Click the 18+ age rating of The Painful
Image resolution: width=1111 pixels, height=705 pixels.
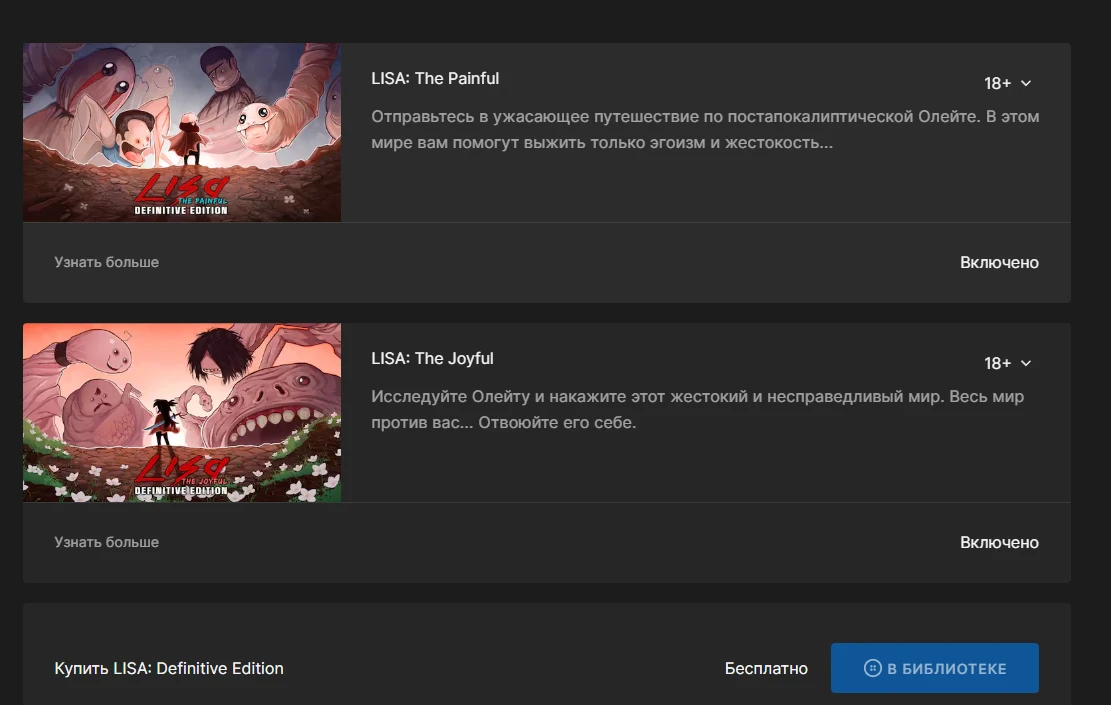997,84
